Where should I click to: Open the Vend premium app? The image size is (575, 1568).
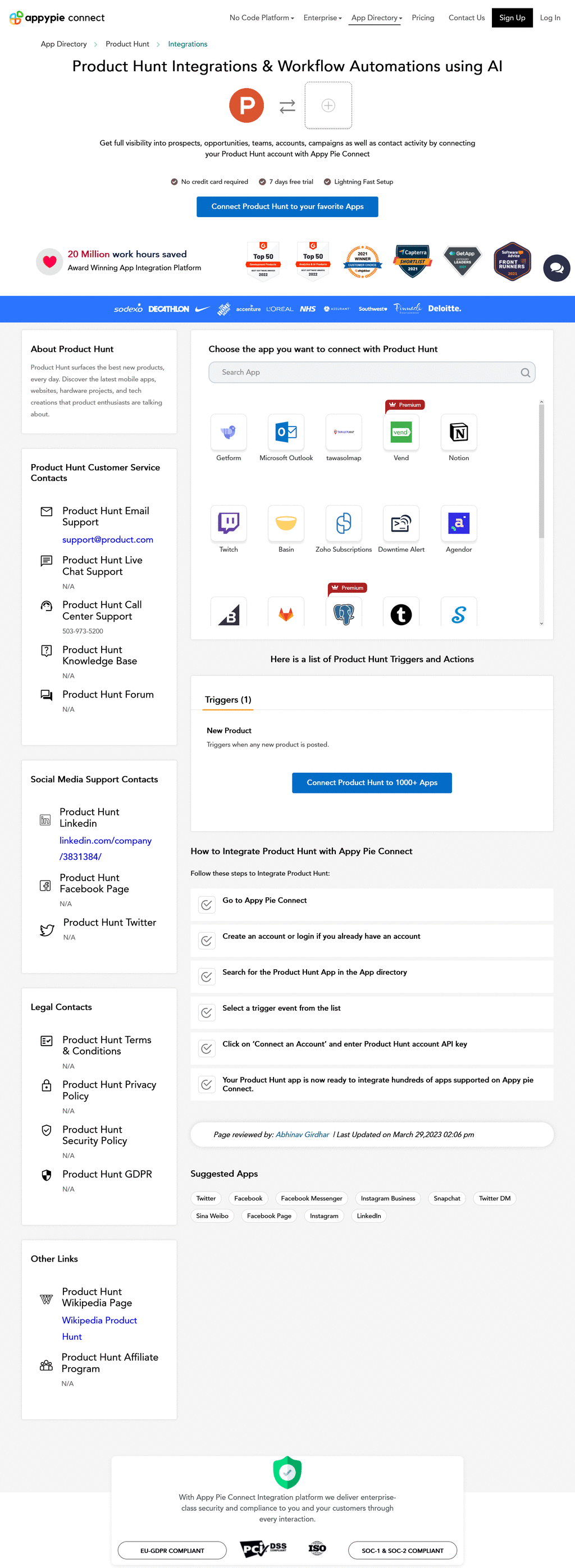tap(401, 432)
